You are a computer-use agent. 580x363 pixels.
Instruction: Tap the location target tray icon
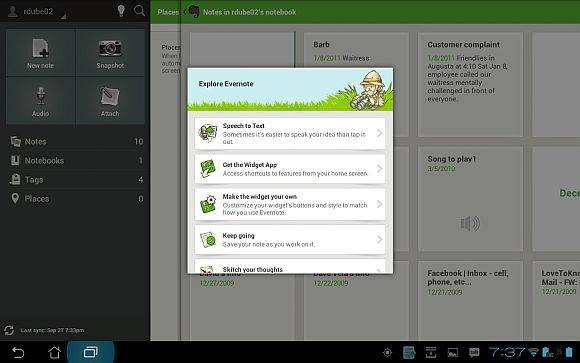[x=387, y=353]
